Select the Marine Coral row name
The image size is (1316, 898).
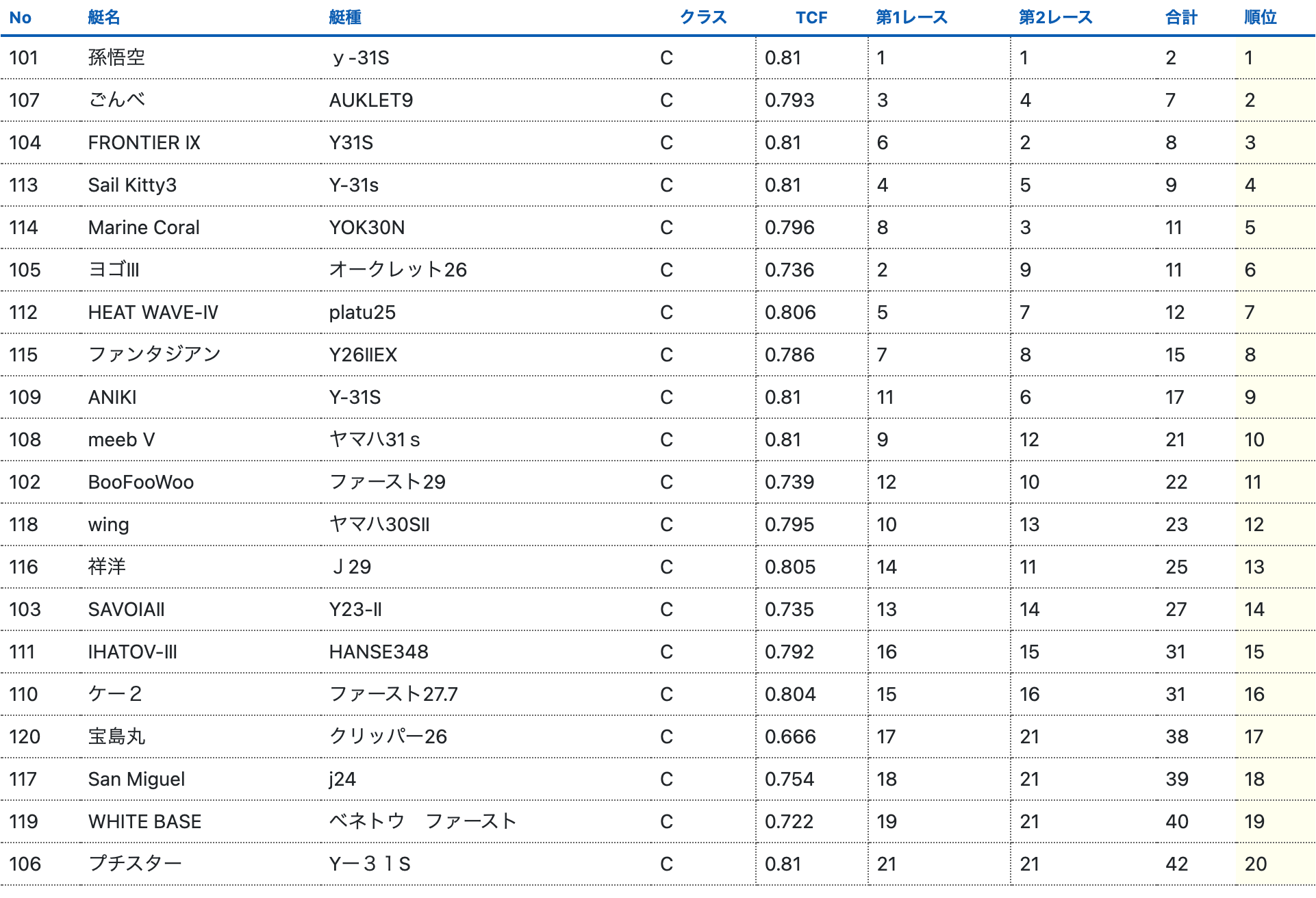[x=144, y=227]
